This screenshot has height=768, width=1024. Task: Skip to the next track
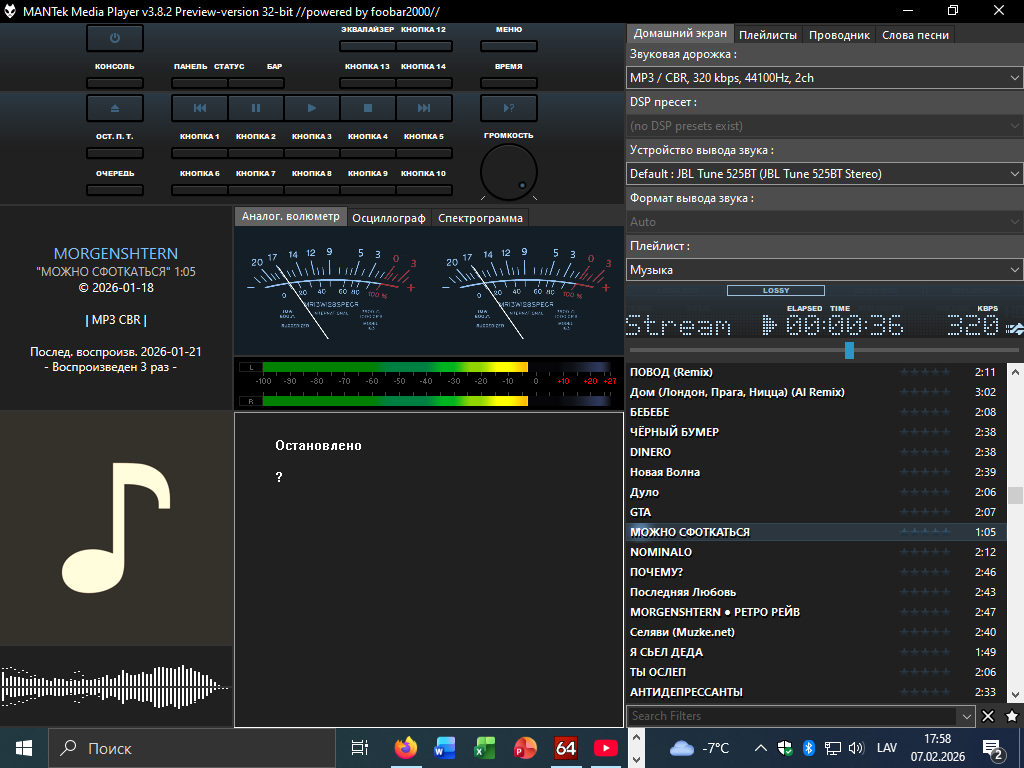(424, 108)
